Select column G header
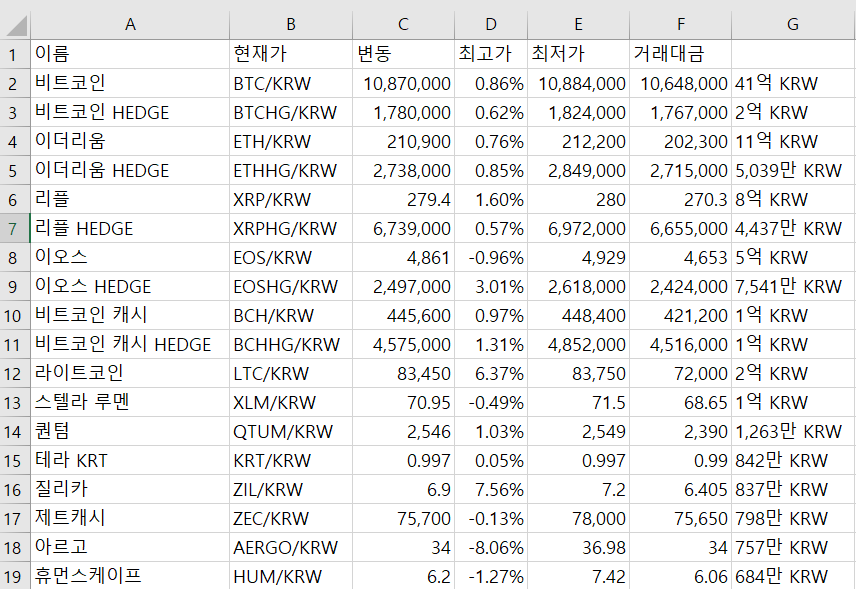 (793, 25)
